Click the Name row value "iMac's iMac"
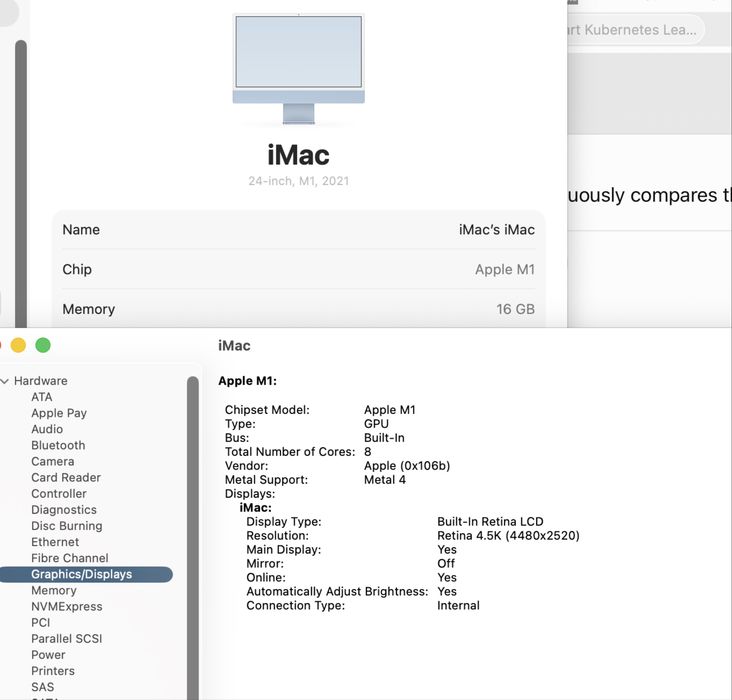Image resolution: width=732 pixels, height=700 pixels. (497, 230)
